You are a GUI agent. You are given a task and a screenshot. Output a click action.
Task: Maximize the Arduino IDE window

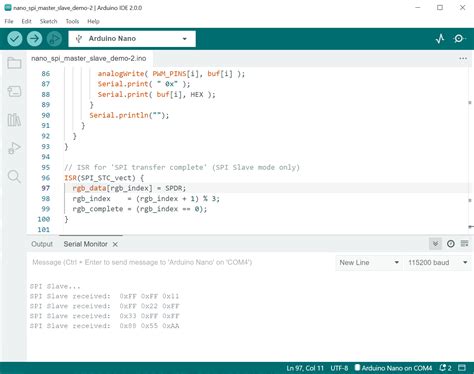[x=440, y=7]
